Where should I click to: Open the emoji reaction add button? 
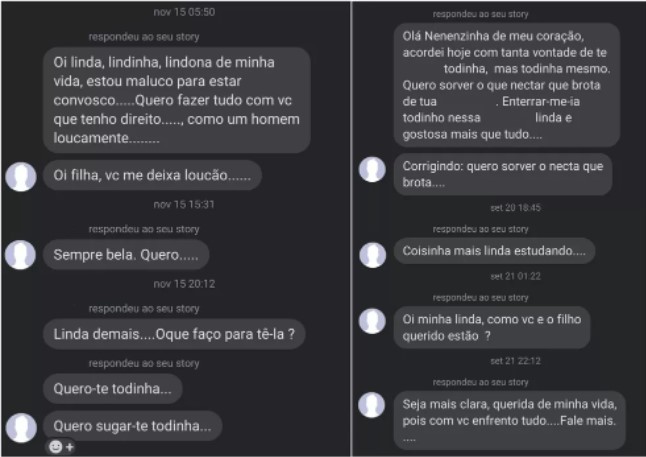pos(61,446)
